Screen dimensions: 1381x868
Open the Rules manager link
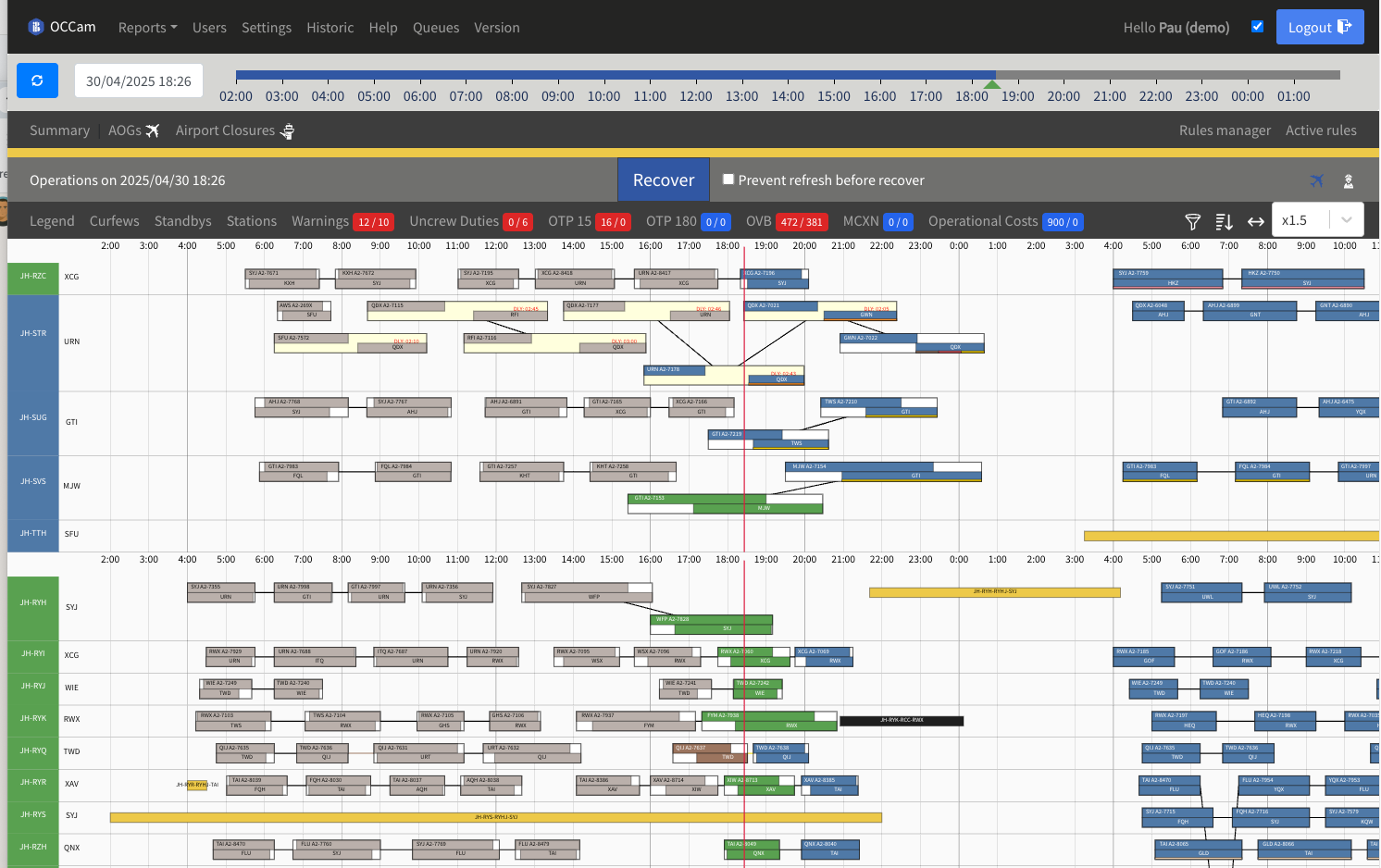click(x=1225, y=130)
